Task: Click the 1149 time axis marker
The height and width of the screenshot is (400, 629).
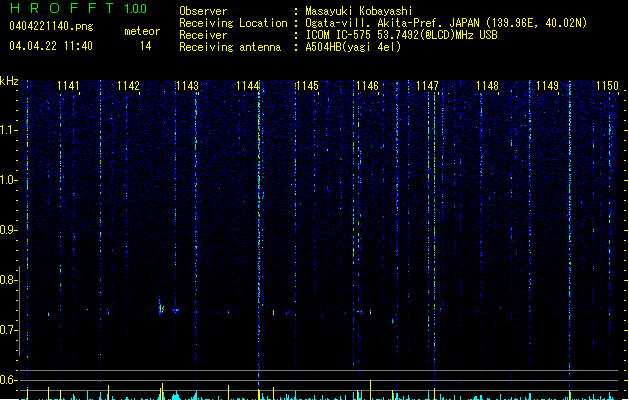Action: coord(547,86)
